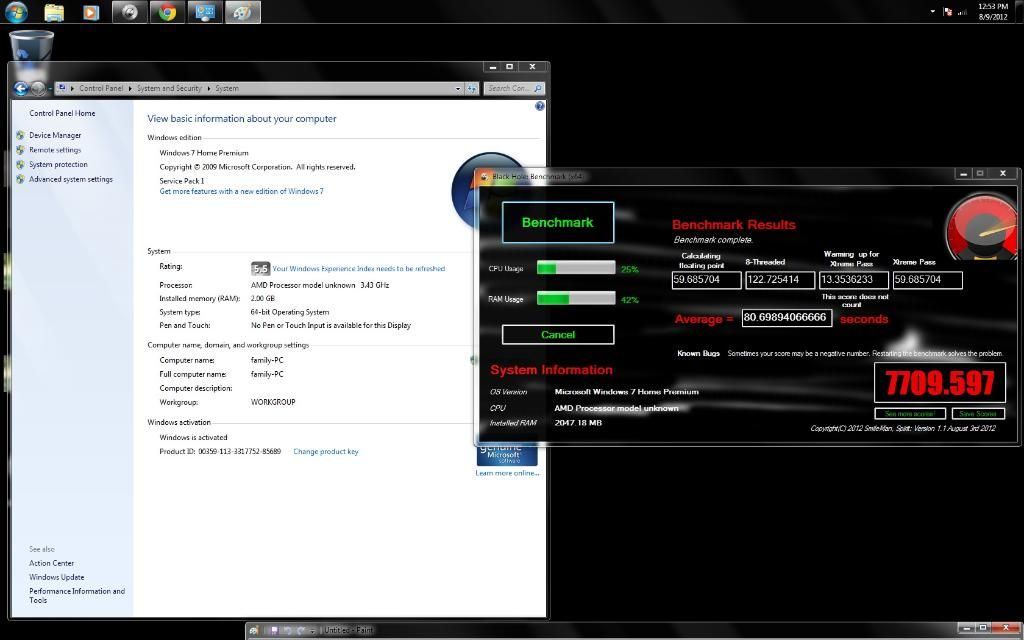Click the magnifier icon in the search box
Viewport: 1024px width, 640px height.
pos(538,88)
